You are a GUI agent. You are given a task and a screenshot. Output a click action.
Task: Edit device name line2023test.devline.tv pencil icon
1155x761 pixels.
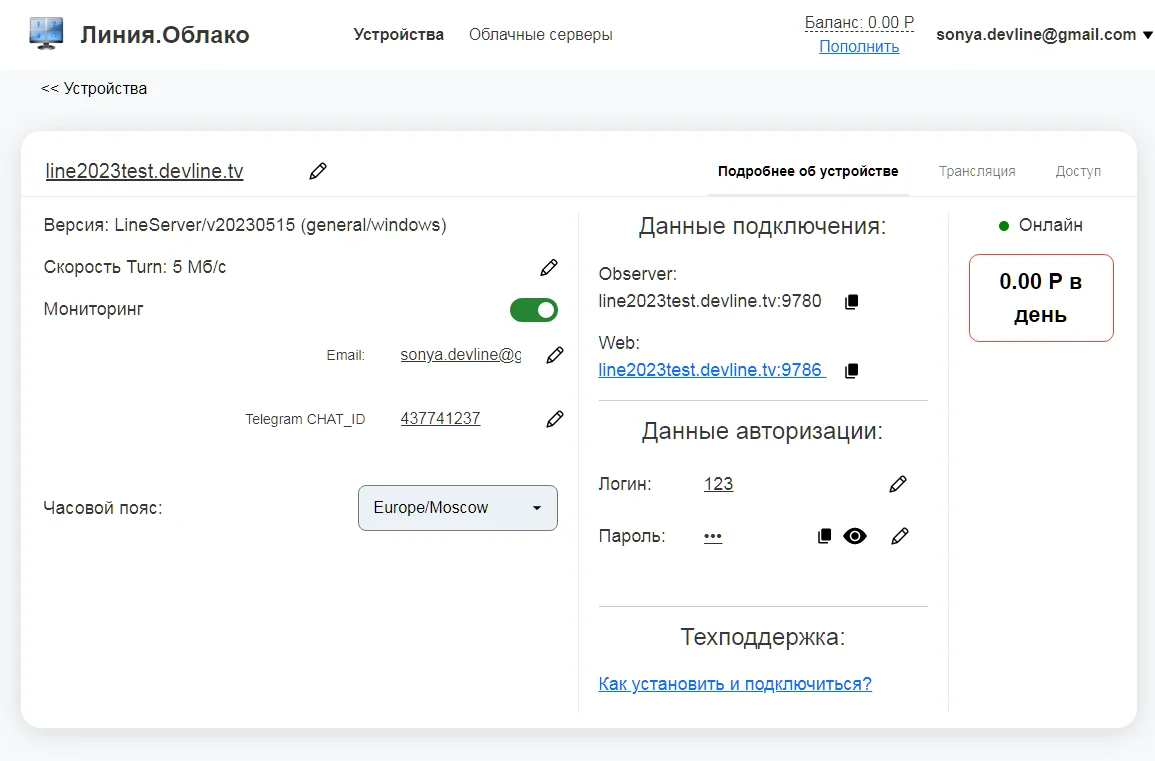click(x=317, y=171)
